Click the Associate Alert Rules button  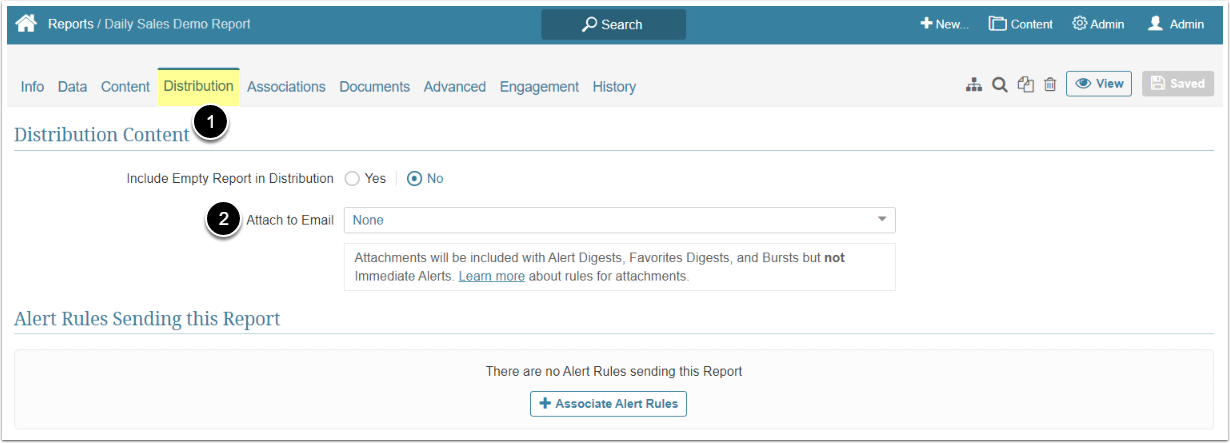(608, 404)
